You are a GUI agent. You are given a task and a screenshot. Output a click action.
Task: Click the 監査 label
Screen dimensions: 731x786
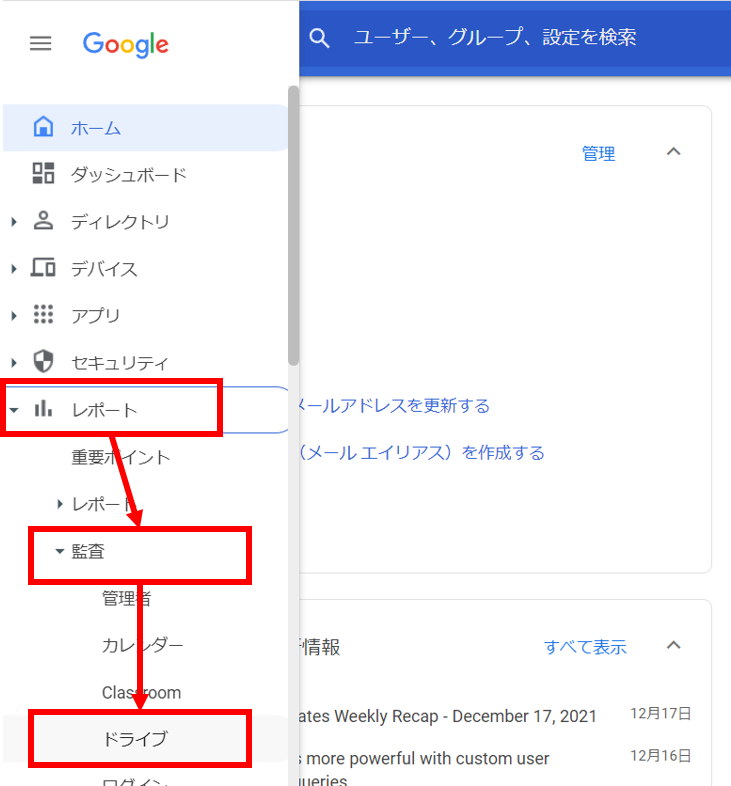88,551
